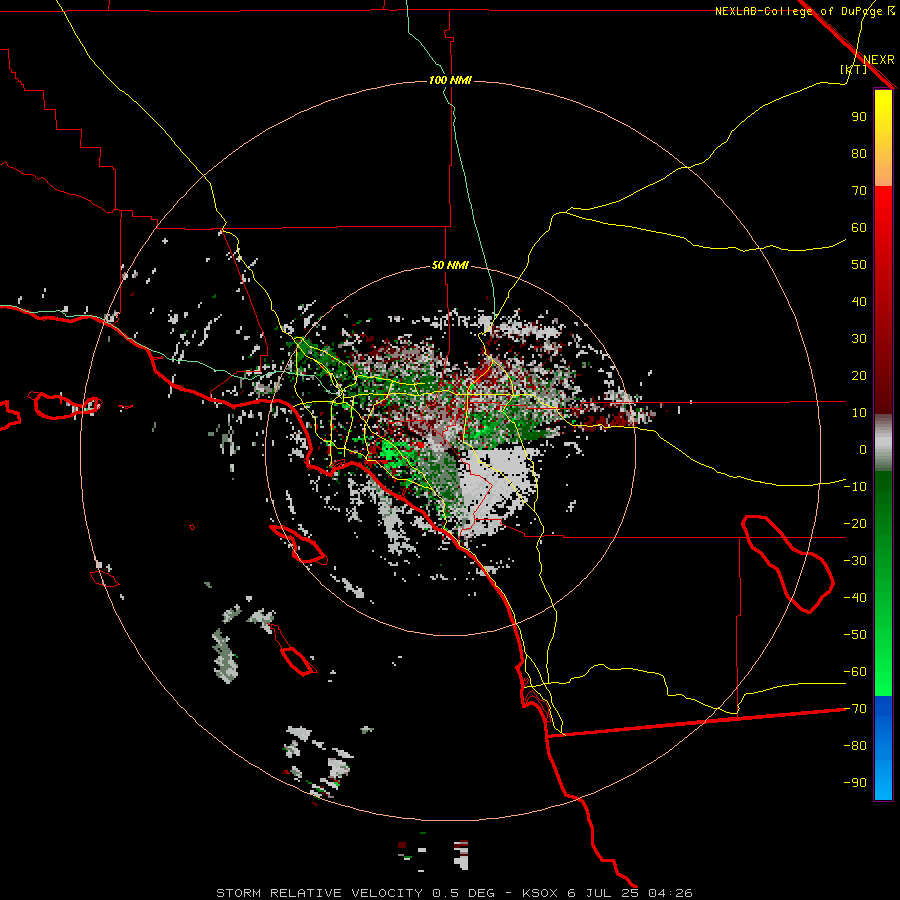Click the 0 value on velocity scale
900x900 pixels.
(x=863, y=450)
